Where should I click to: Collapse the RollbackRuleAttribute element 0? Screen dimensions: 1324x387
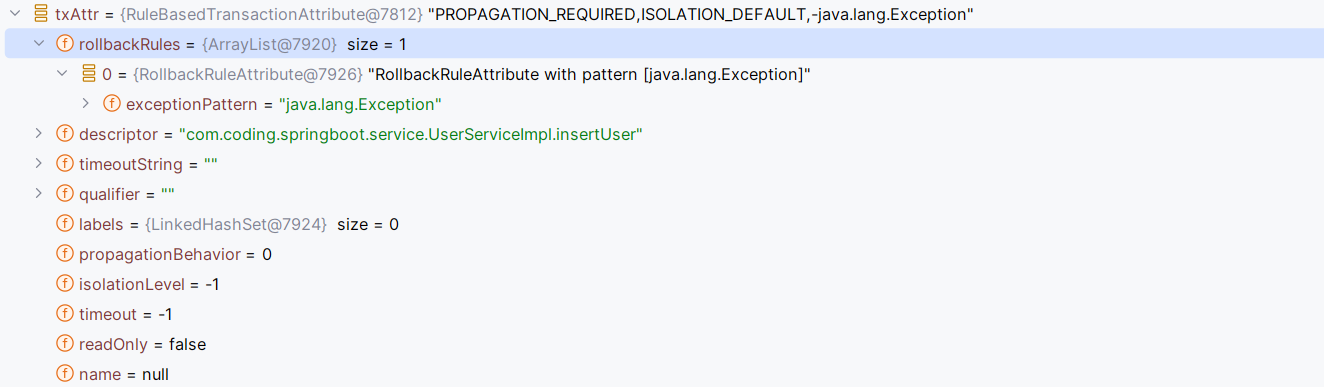coord(62,74)
